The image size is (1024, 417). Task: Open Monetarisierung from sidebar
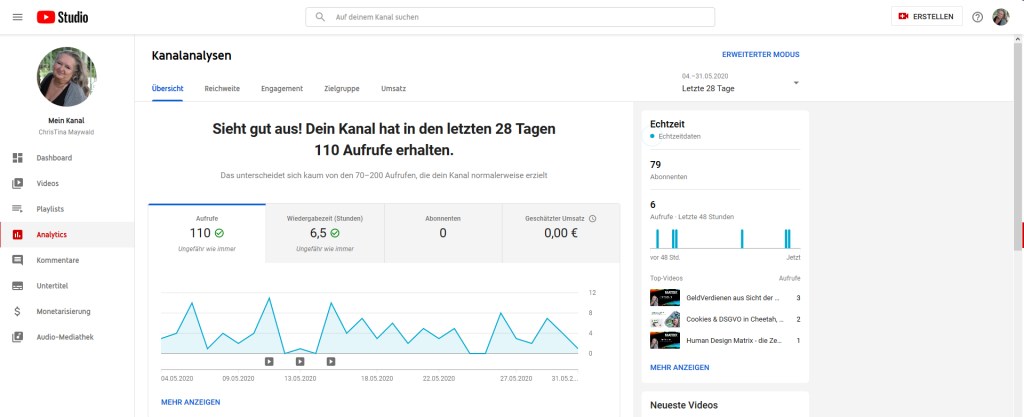coord(63,311)
